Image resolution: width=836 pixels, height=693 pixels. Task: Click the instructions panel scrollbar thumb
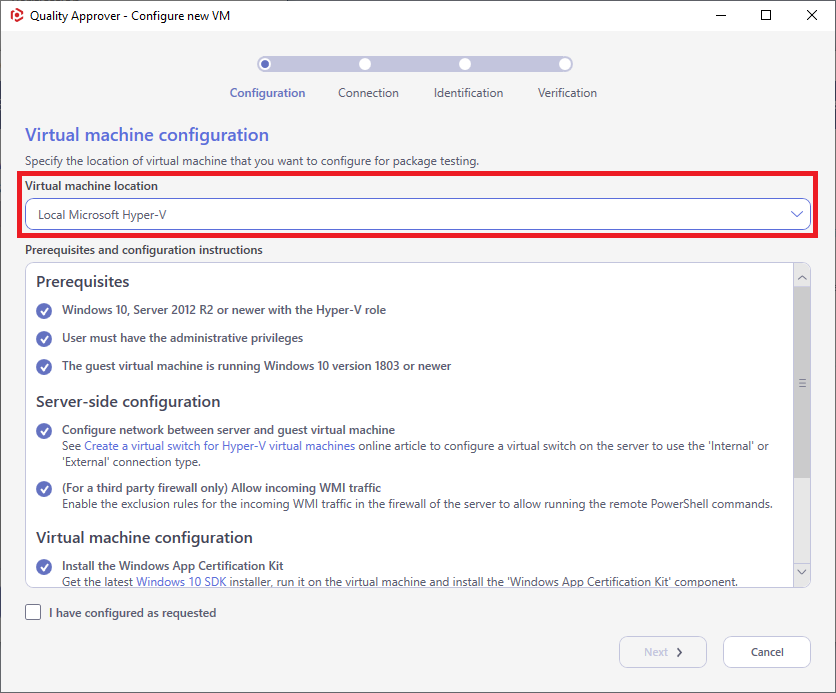[x=802, y=382]
